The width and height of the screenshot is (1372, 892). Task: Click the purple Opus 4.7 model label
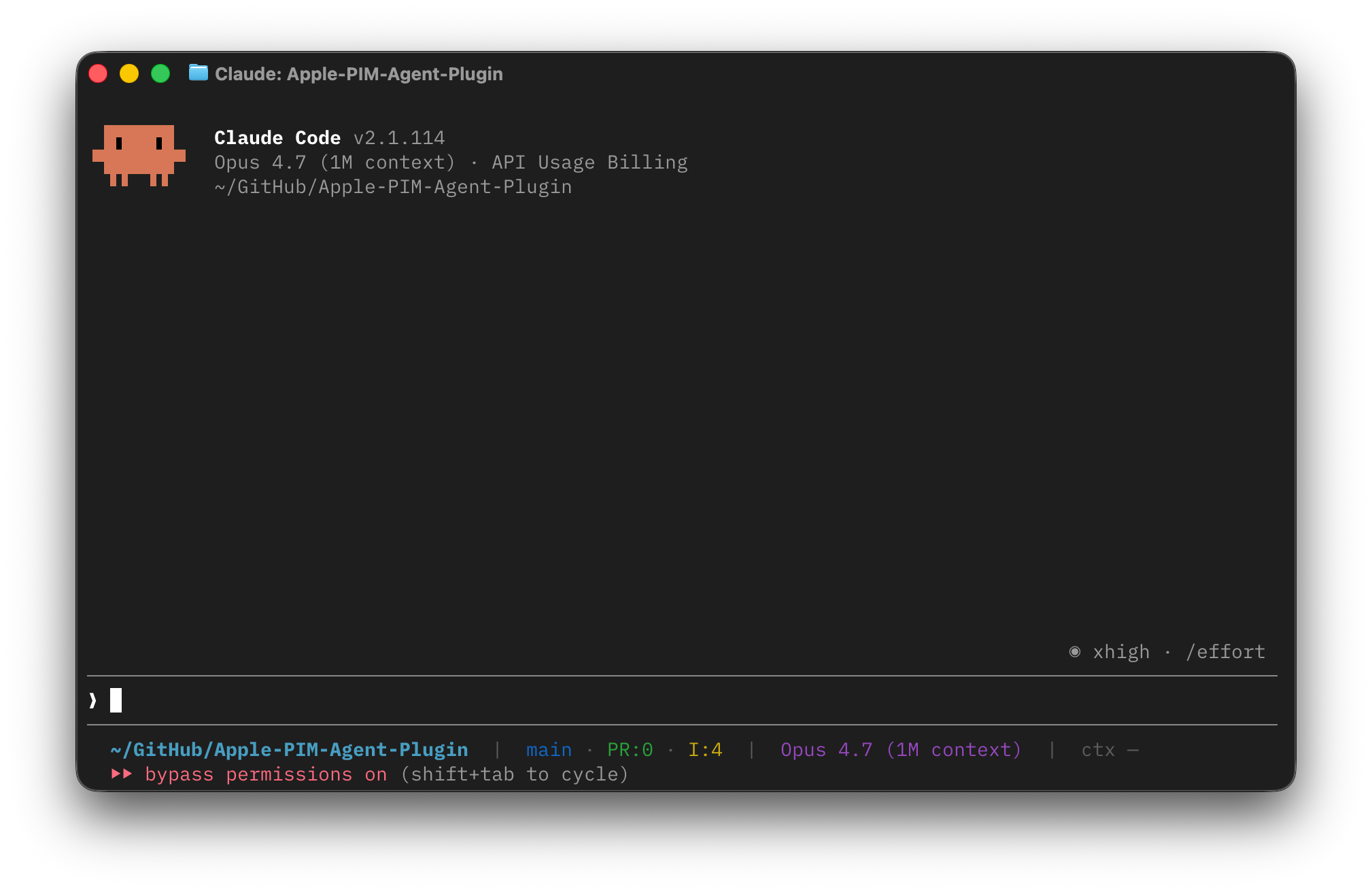pyautogui.click(x=900, y=749)
